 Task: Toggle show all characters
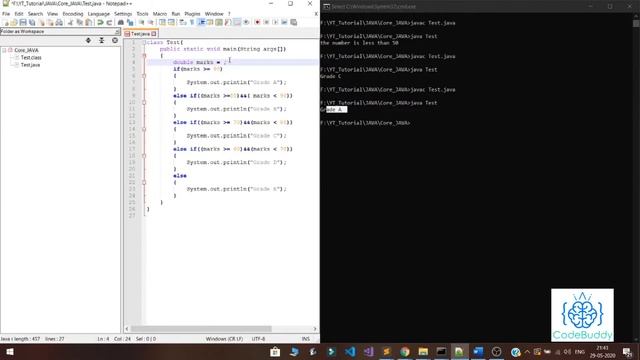point(192,22)
